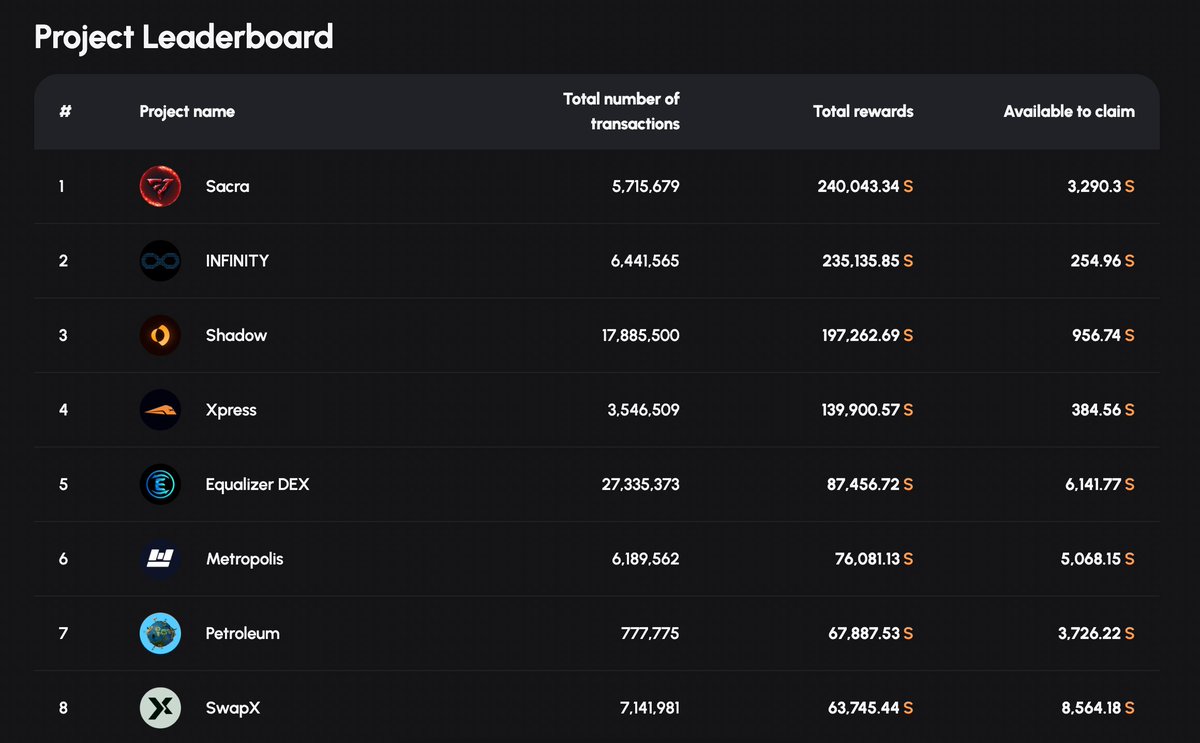Click the Project Leaderboard title

(183, 37)
